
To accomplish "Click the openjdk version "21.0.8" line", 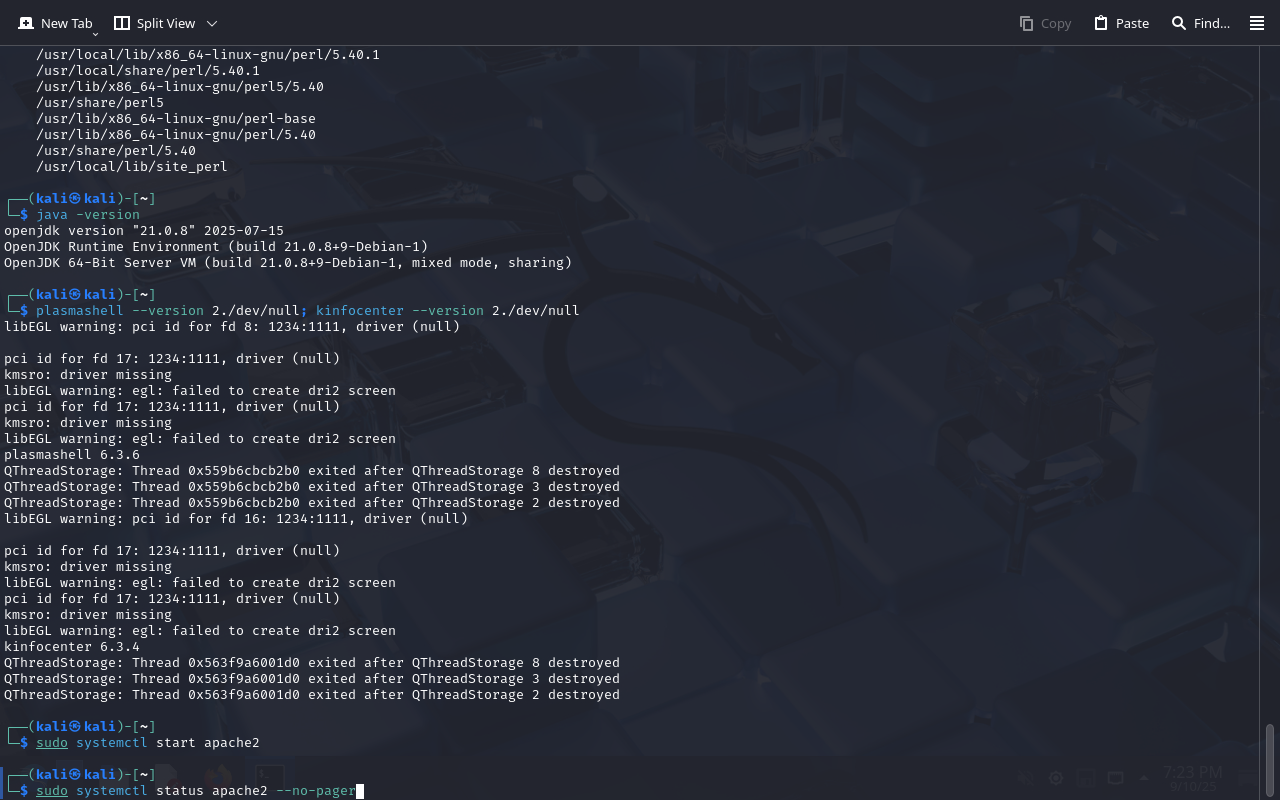I will point(144,231).
